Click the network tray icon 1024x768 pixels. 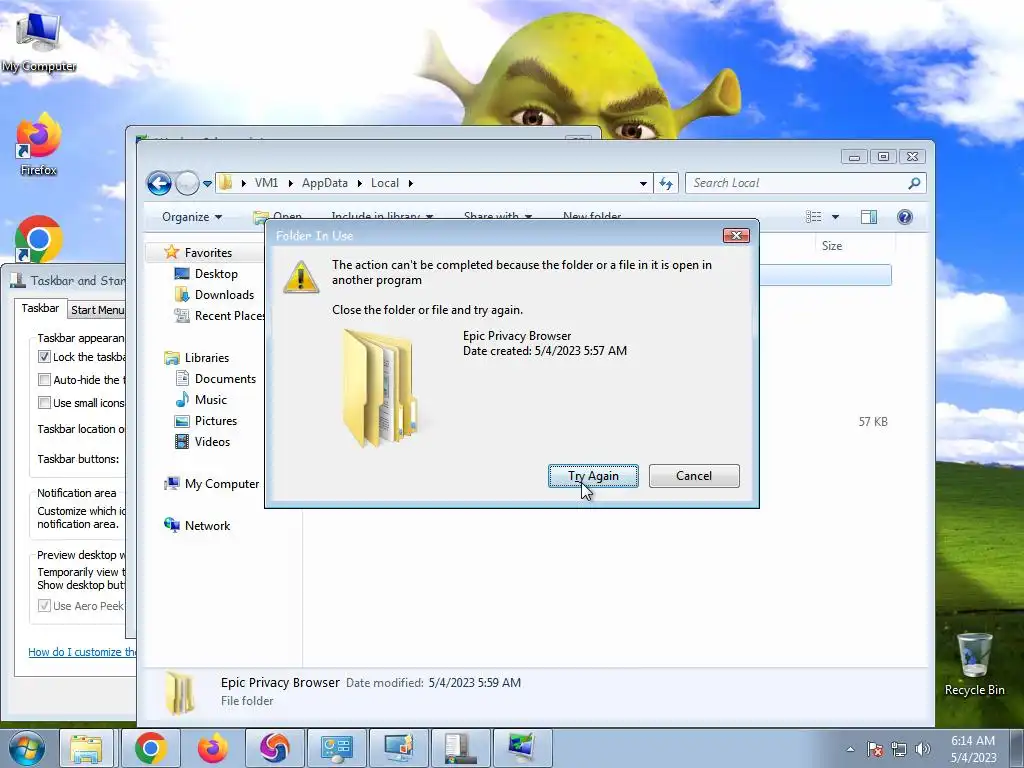[x=899, y=749]
